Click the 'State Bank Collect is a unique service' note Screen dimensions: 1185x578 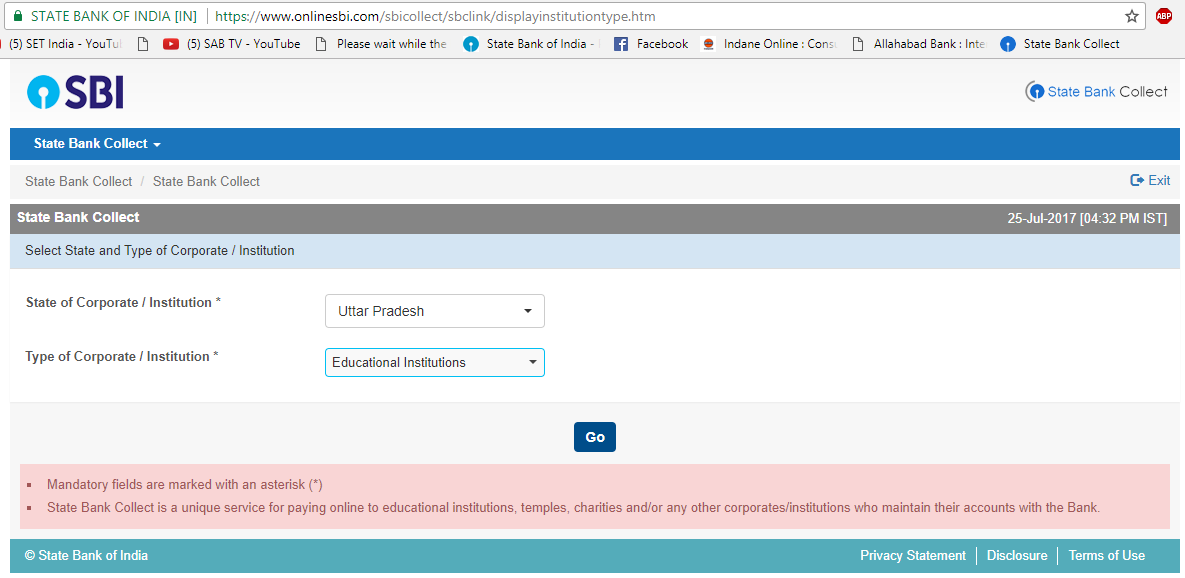click(574, 507)
